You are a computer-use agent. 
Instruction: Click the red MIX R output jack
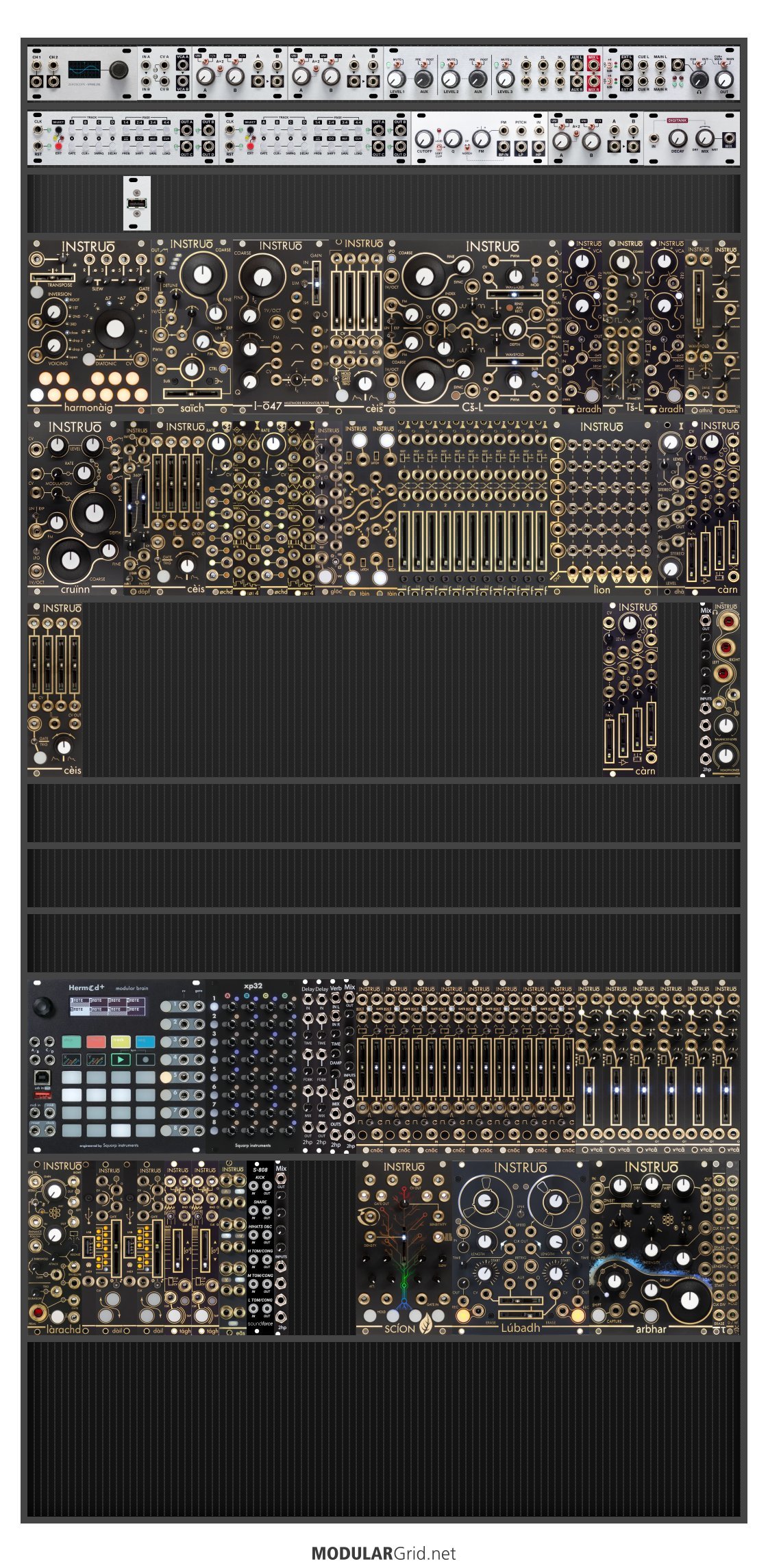point(593,81)
